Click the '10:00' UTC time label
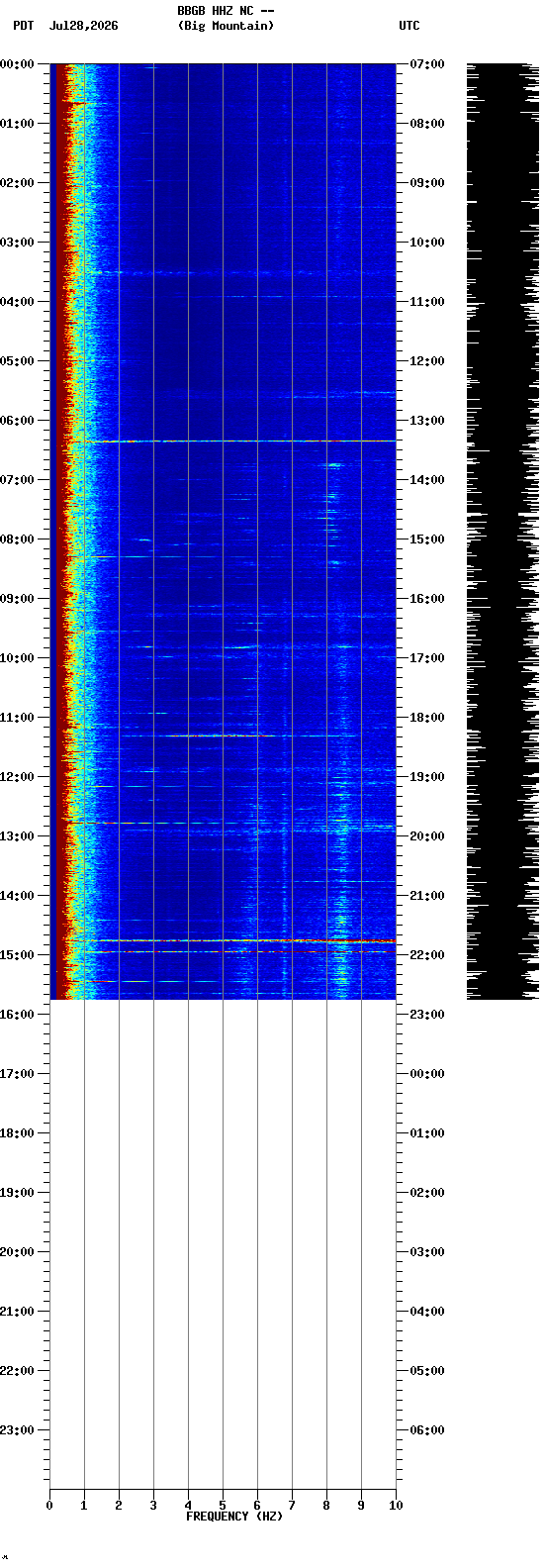 coord(426,243)
